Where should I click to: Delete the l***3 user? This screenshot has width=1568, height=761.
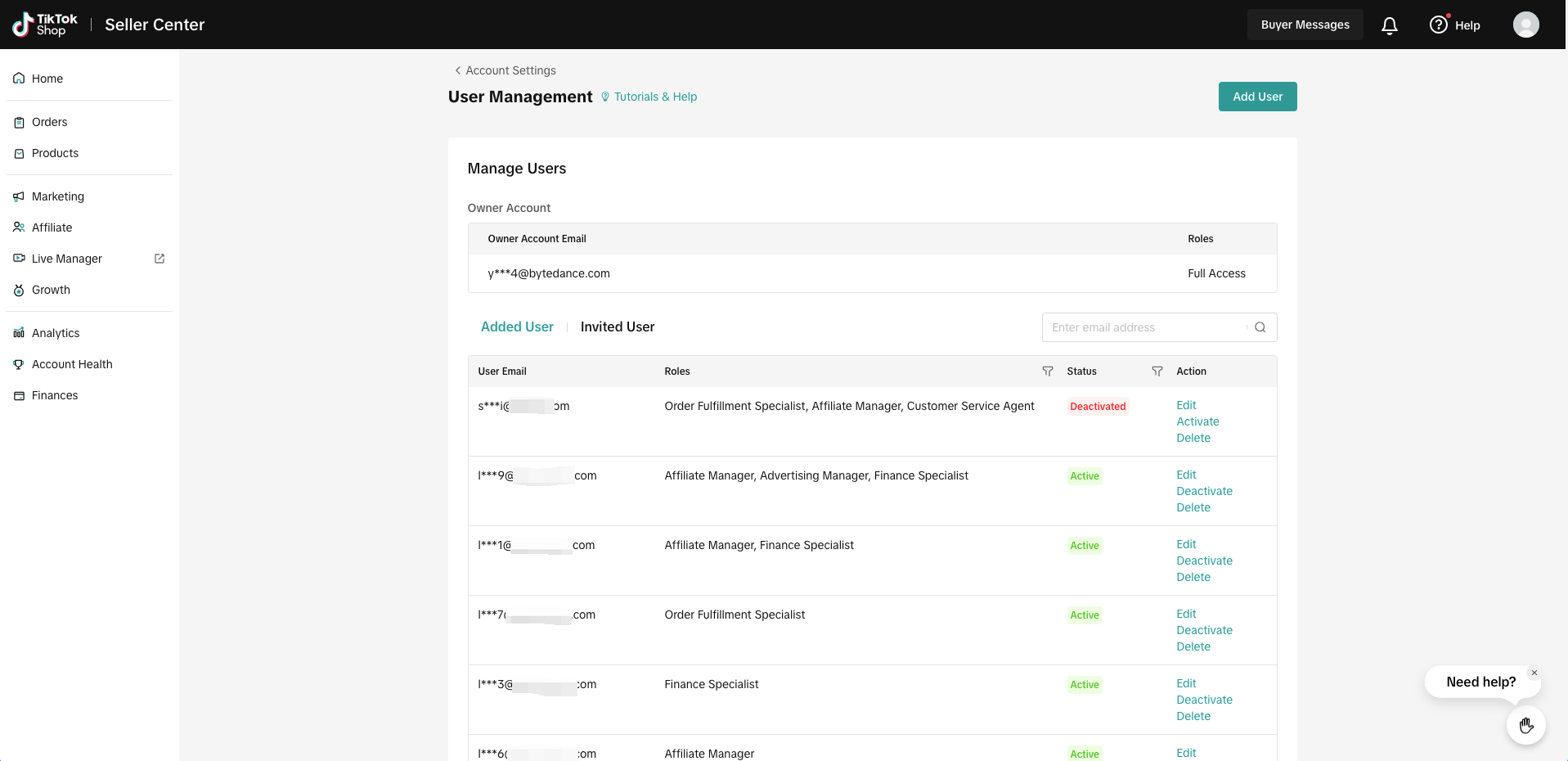(1193, 716)
